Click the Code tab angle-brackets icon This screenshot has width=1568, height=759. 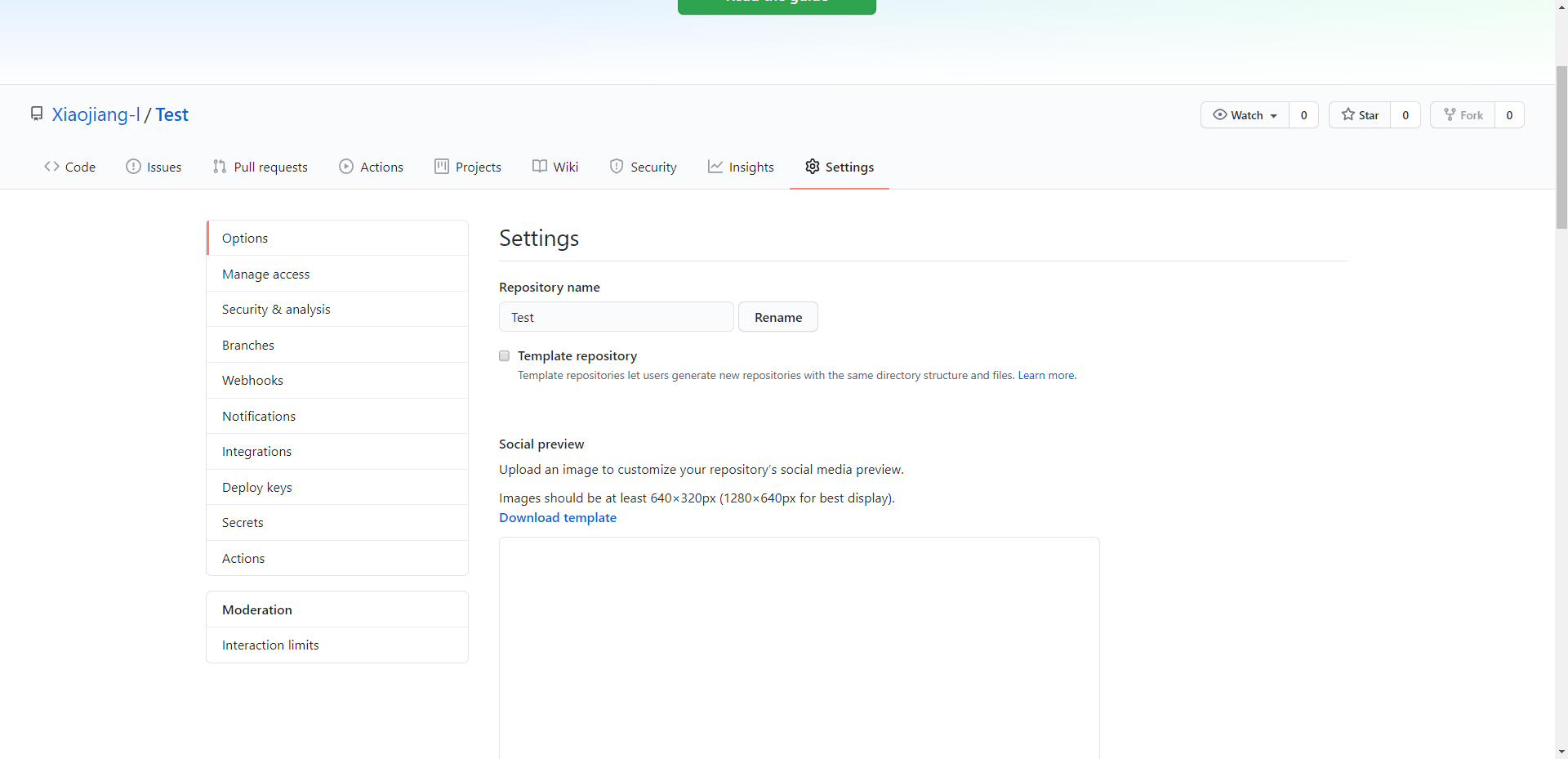click(51, 167)
